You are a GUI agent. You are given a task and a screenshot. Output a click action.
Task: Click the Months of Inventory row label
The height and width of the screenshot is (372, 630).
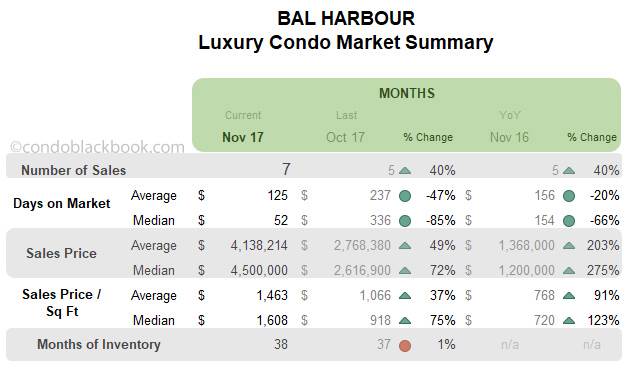click(x=98, y=344)
